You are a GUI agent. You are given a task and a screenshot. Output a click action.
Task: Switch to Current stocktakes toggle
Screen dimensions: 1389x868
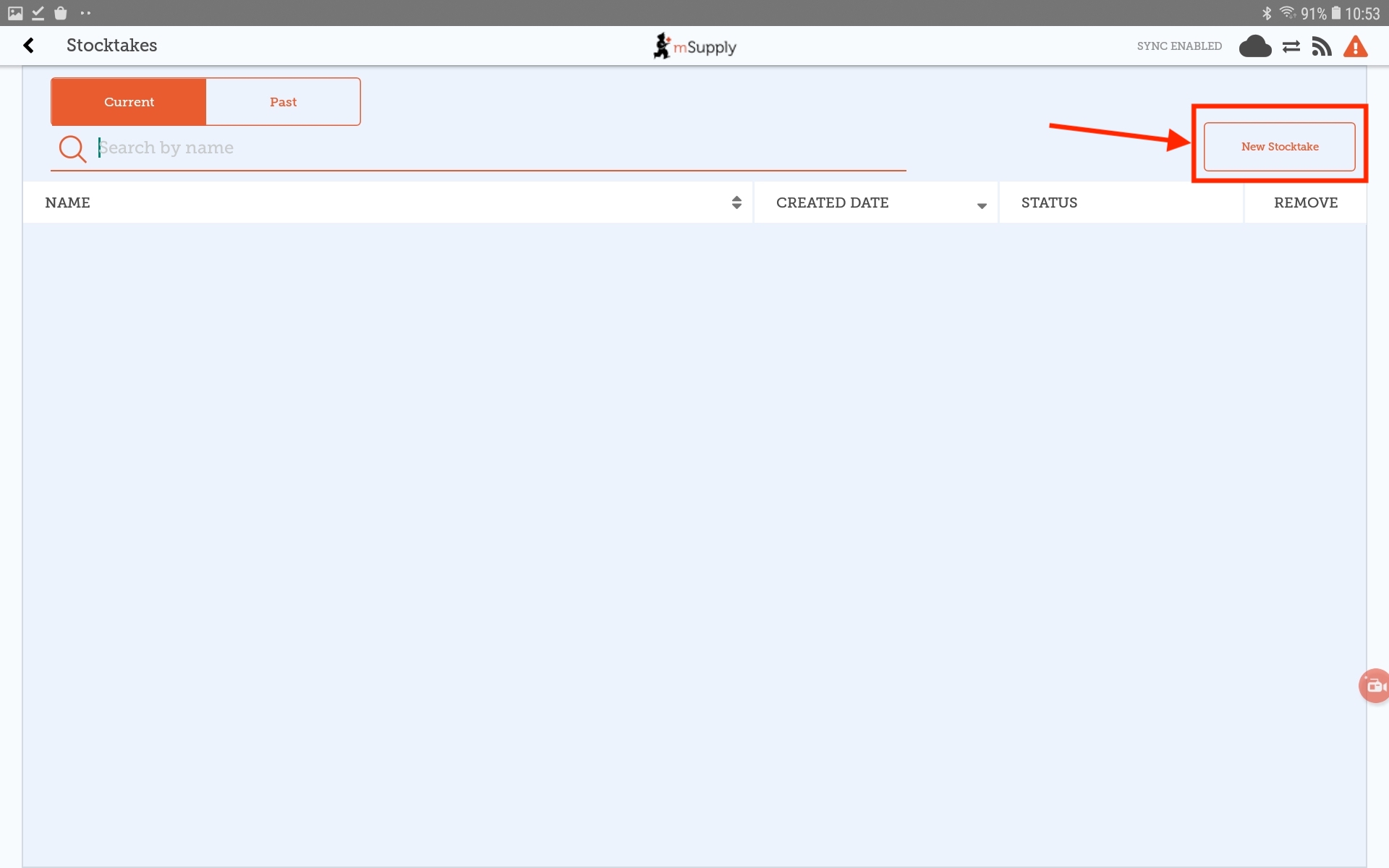129,102
